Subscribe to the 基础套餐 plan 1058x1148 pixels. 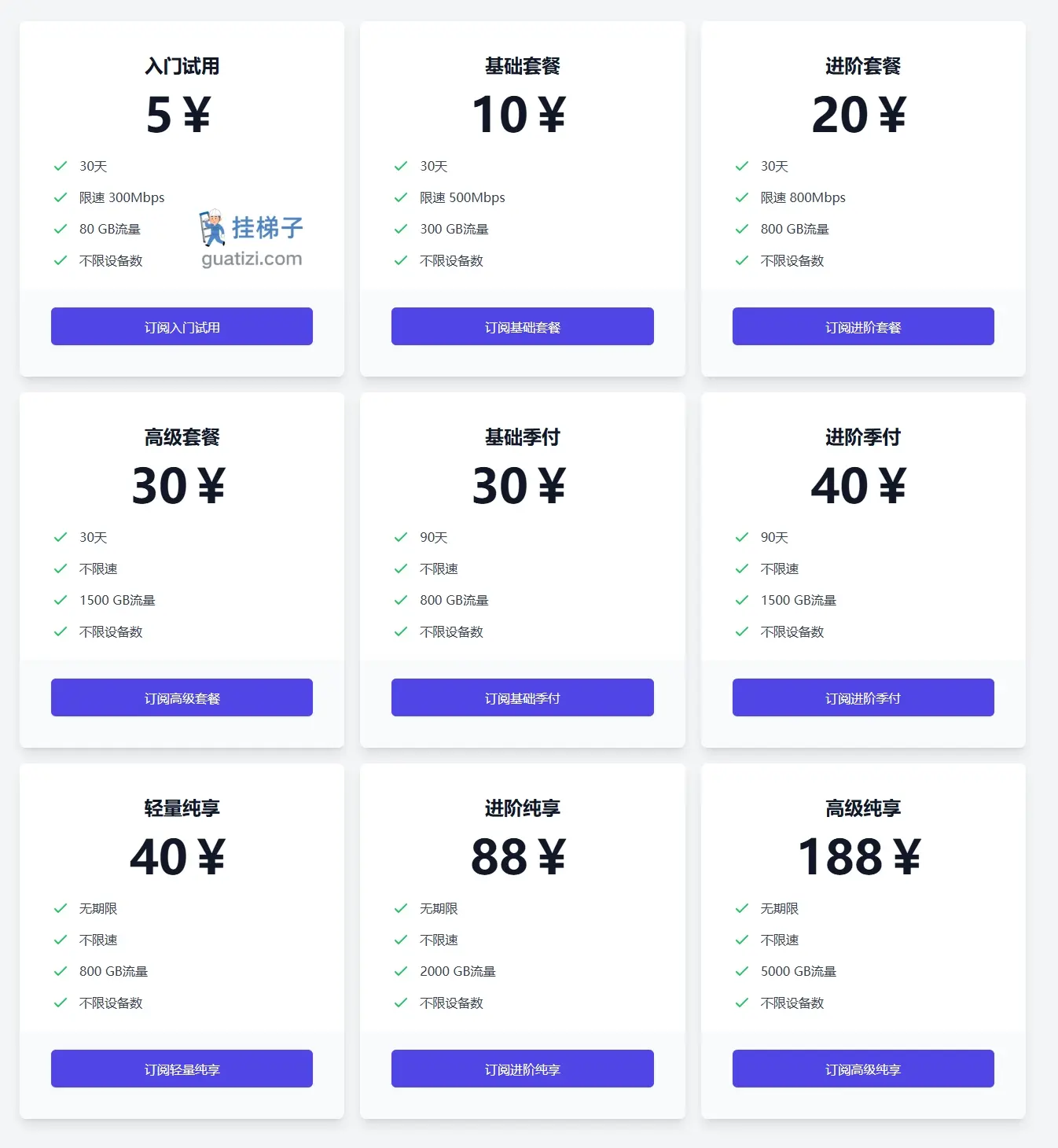pyautogui.click(x=523, y=326)
